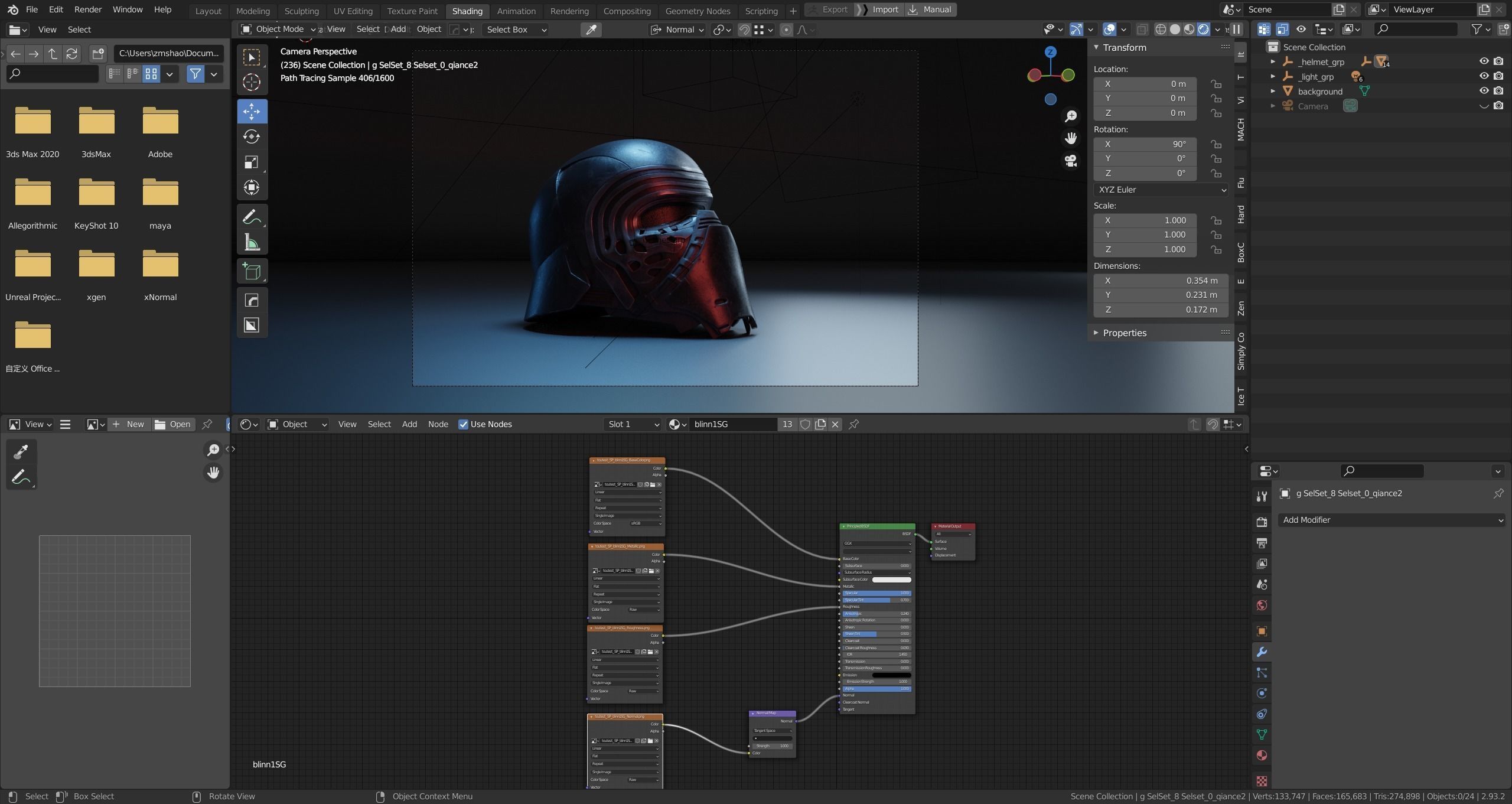The height and width of the screenshot is (804, 1512).
Task: Click the Export button
Action: pyautogui.click(x=829, y=9)
